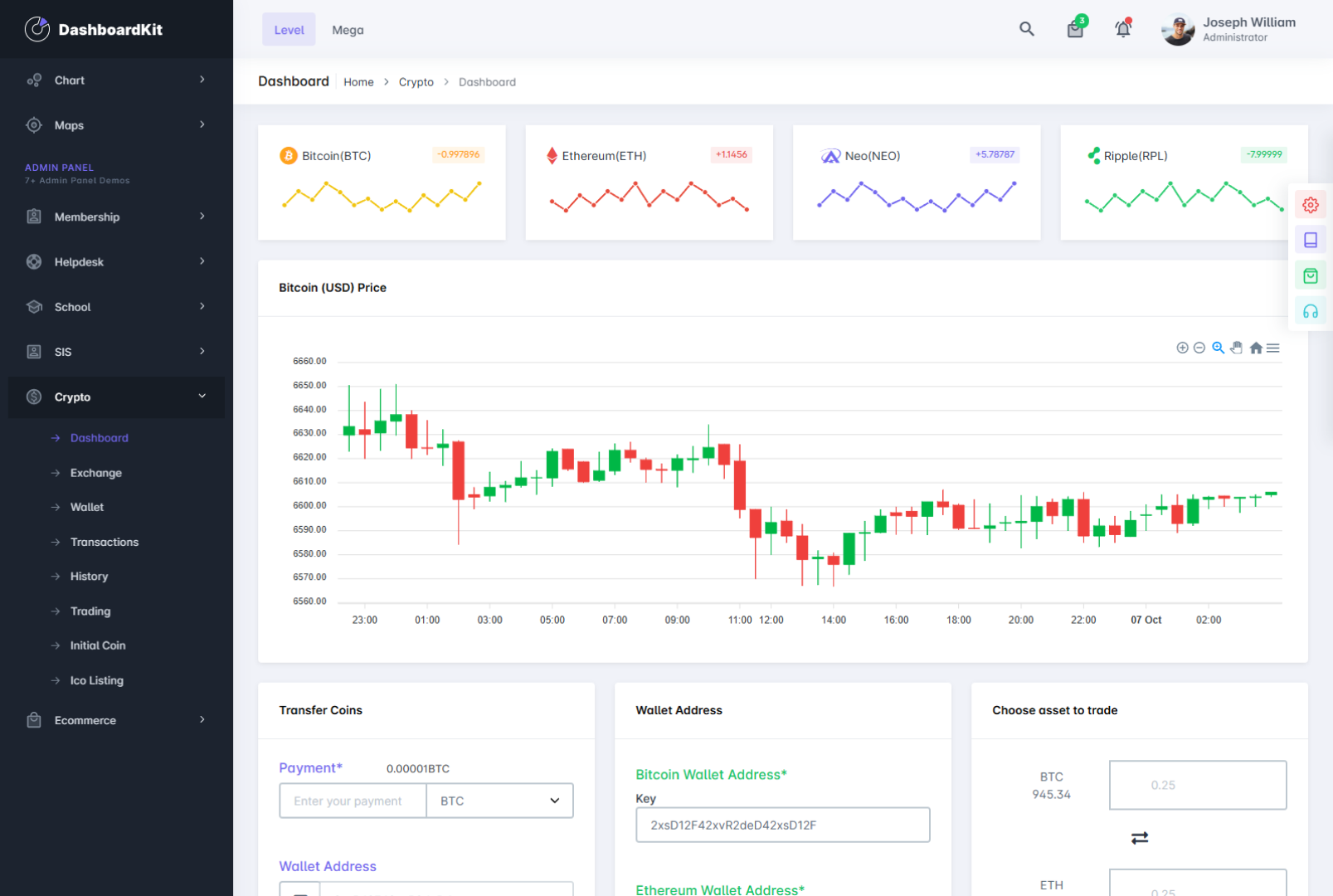Open the clipboard tasks icon with badge
The width and height of the screenshot is (1333, 896).
click(x=1075, y=30)
